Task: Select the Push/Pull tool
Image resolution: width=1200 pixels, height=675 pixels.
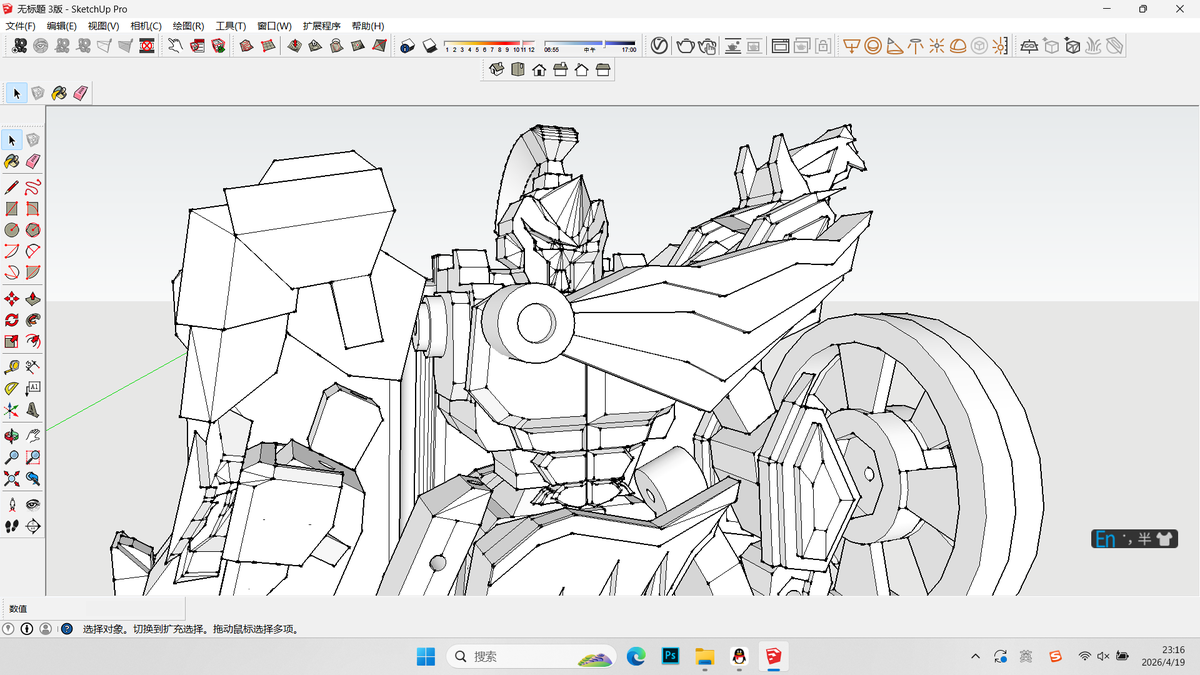Action: [x=33, y=299]
